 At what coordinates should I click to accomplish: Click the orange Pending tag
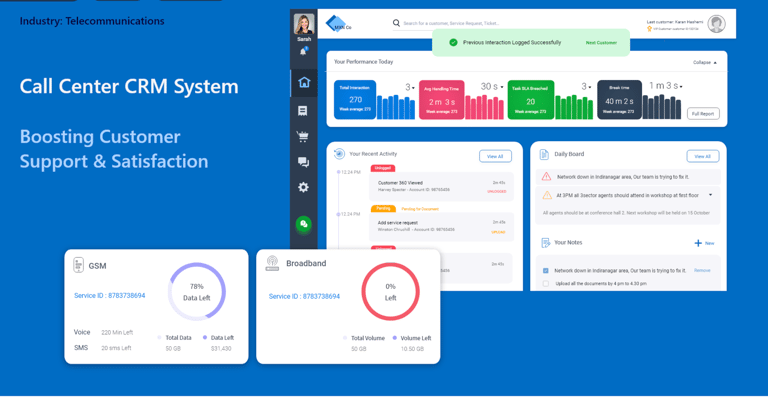(384, 209)
